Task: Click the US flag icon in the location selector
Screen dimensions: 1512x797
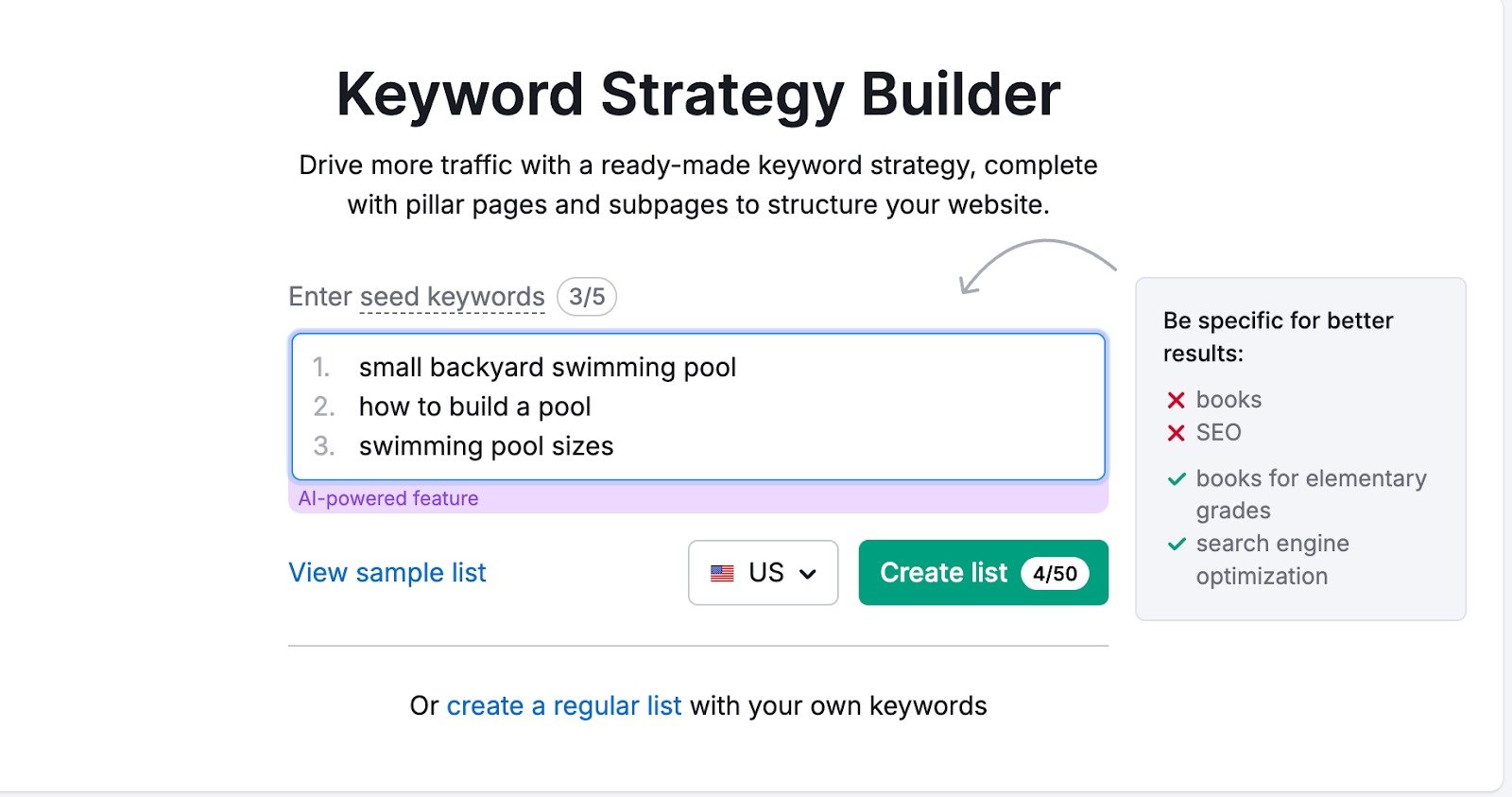Action: tap(722, 572)
